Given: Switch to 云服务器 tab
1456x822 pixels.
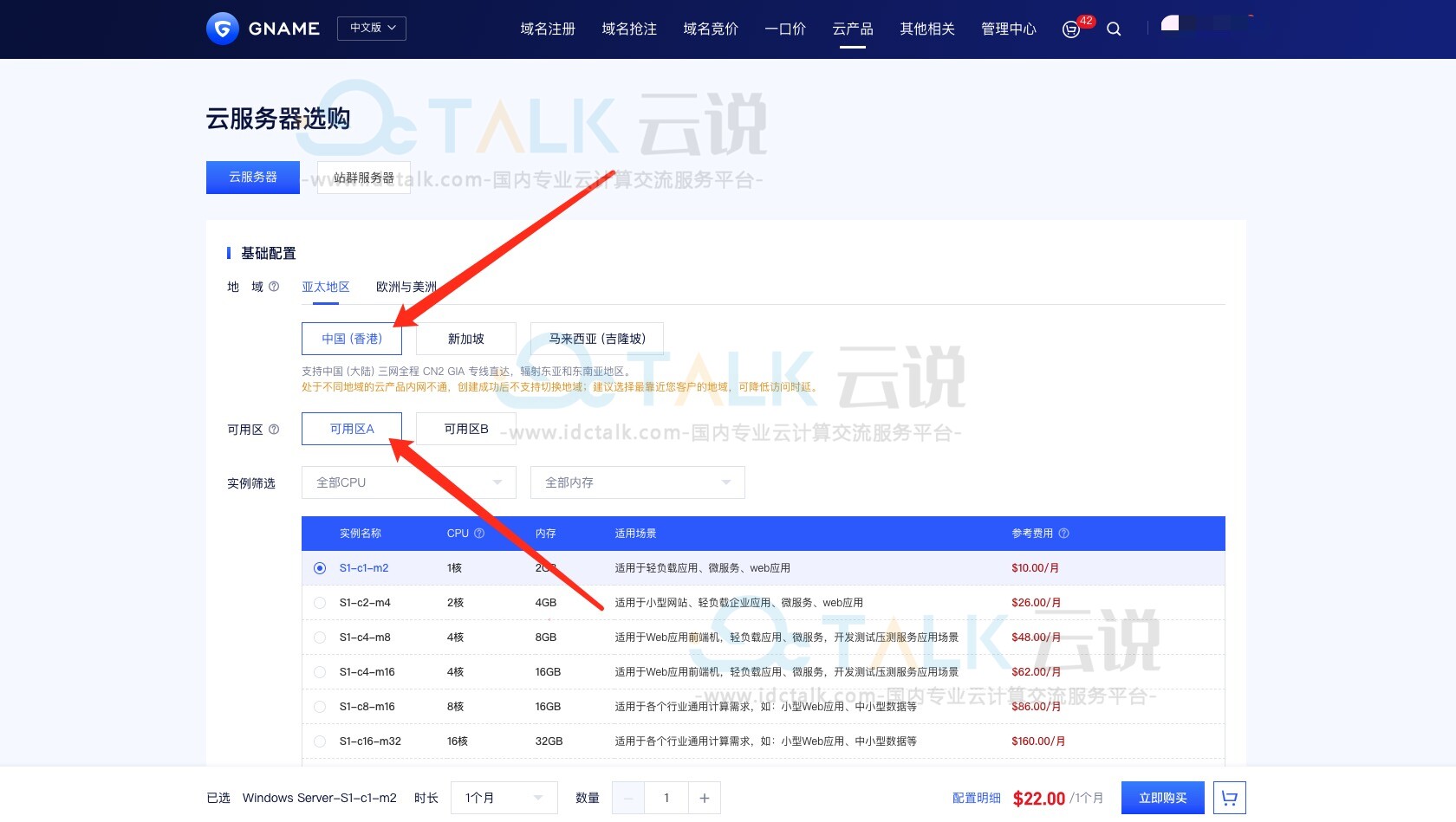Looking at the screenshot, I should tap(253, 178).
